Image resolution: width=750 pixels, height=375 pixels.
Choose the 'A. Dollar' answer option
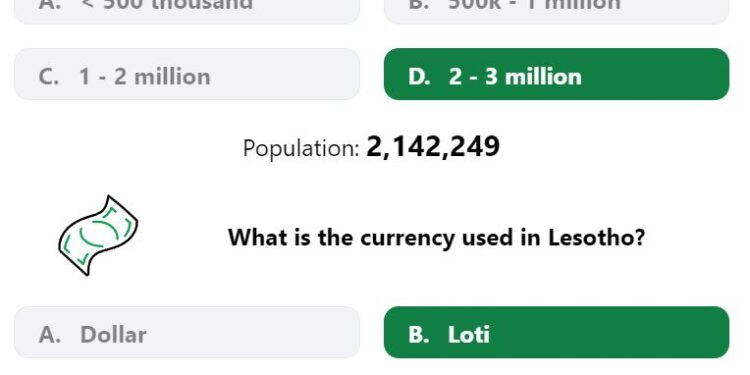coord(187,332)
